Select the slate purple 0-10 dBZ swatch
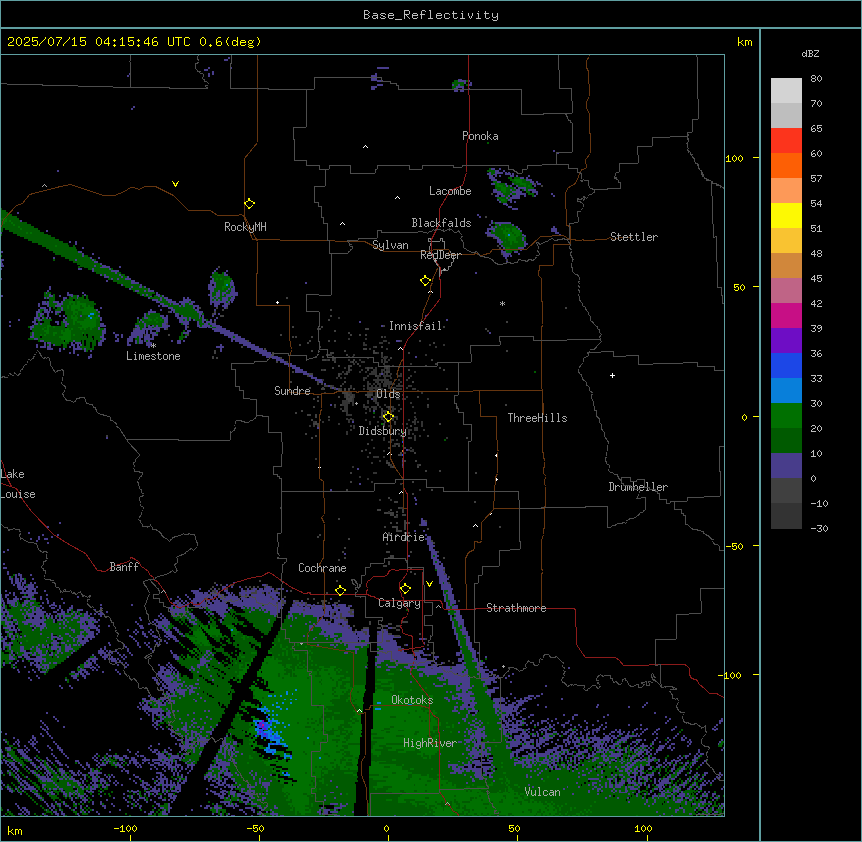 [786, 466]
